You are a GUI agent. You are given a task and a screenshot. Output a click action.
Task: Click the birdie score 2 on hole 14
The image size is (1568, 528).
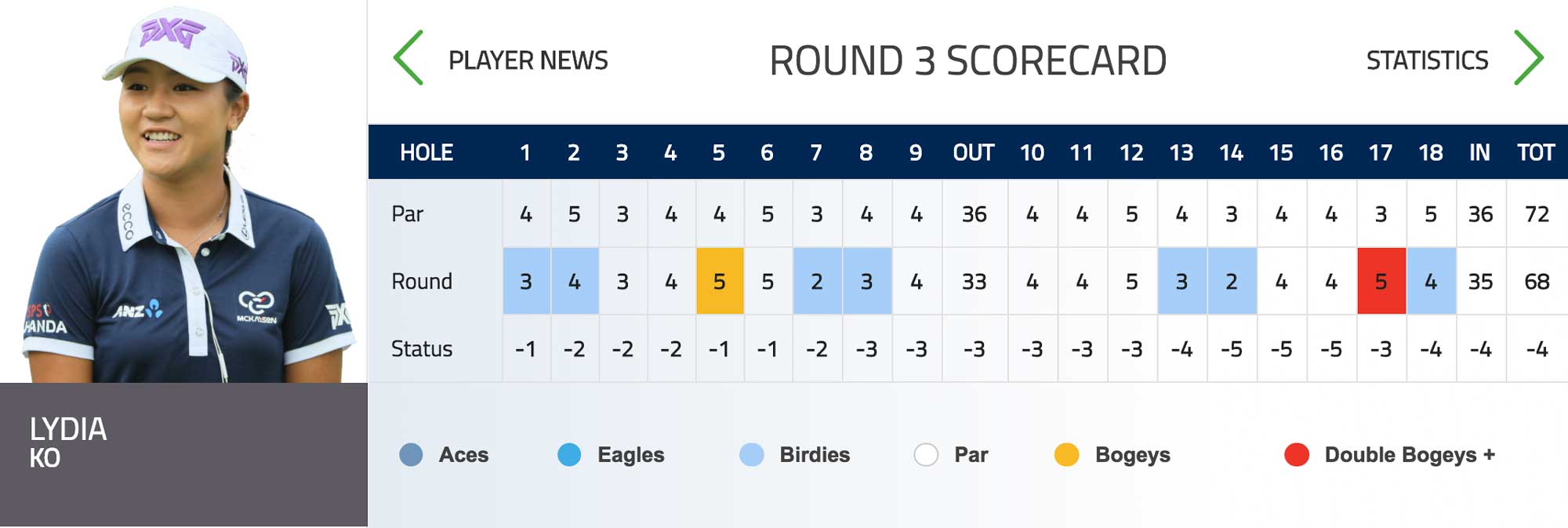point(1232,281)
